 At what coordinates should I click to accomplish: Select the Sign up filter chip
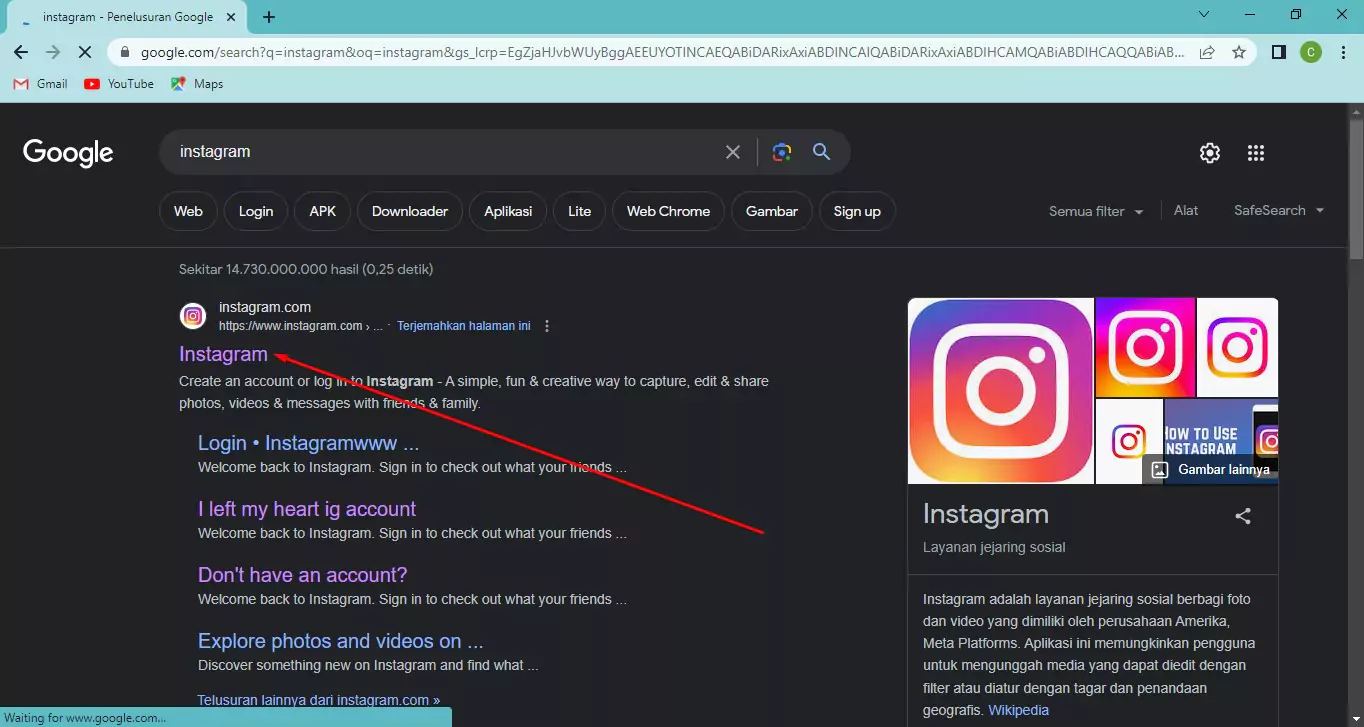[x=857, y=211]
